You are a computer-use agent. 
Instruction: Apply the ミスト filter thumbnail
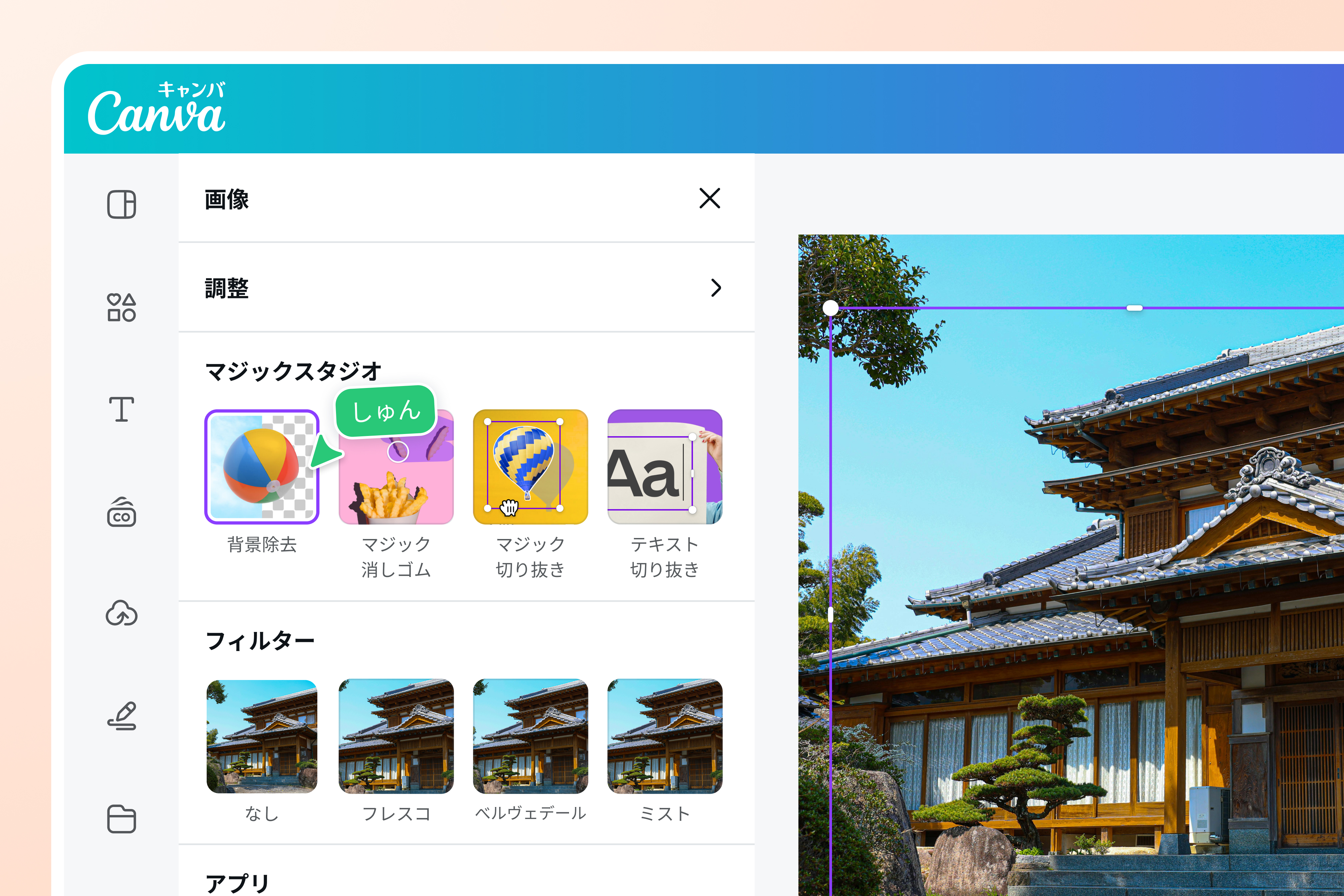coord(665,736)
